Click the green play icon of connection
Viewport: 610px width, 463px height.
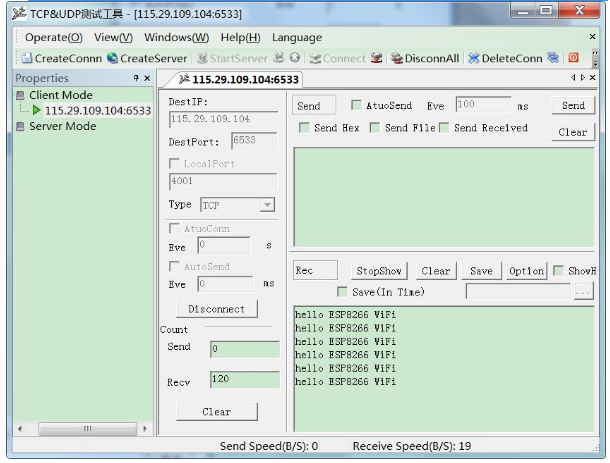[x=37, y=110]
